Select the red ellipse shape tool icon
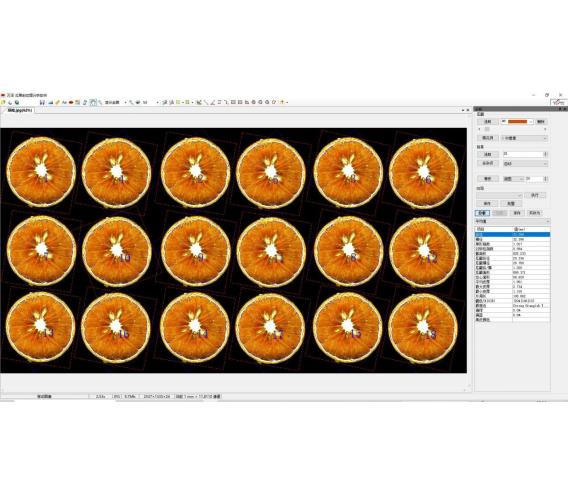This screenshot has width=568, height=495. [x=71, y=103]
